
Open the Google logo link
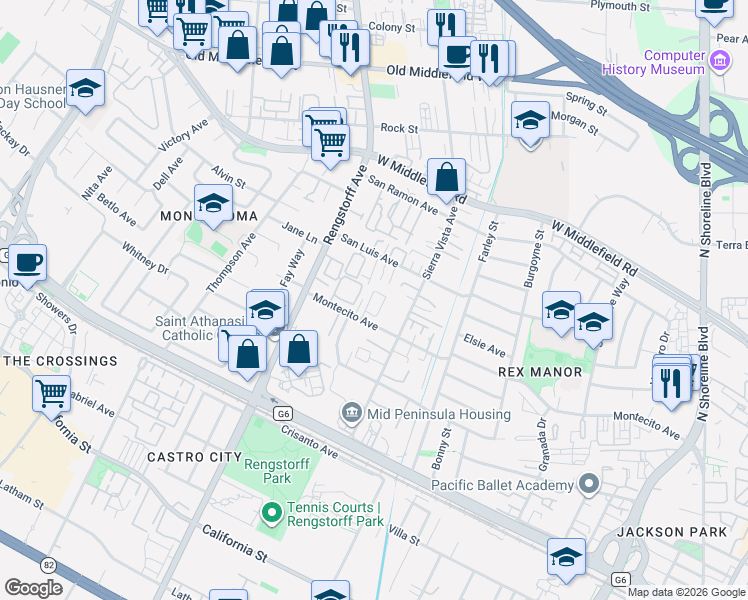tap(33, 588)
